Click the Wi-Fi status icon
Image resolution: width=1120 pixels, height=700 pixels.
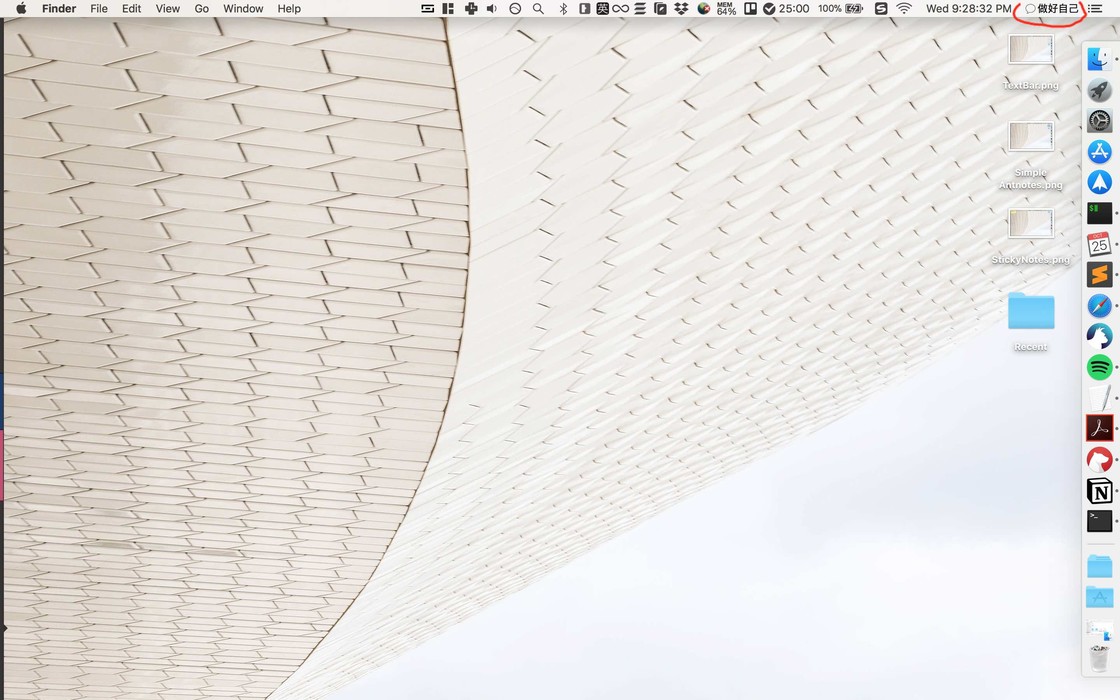point(904,9)
